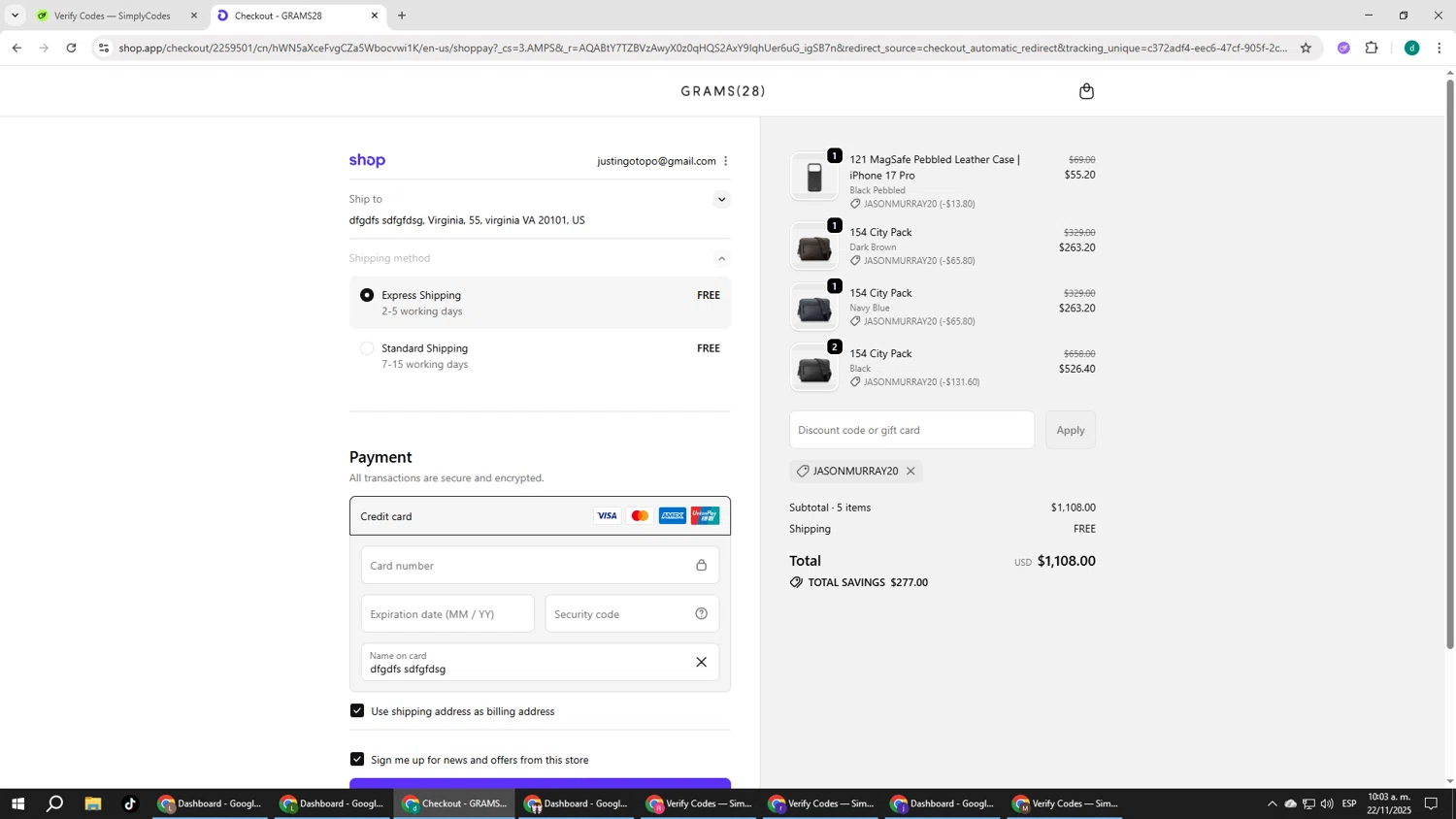The image size is (1456, 819).
Task: Open the shopping bag cart icon
Action: [x=1086, y=91]
